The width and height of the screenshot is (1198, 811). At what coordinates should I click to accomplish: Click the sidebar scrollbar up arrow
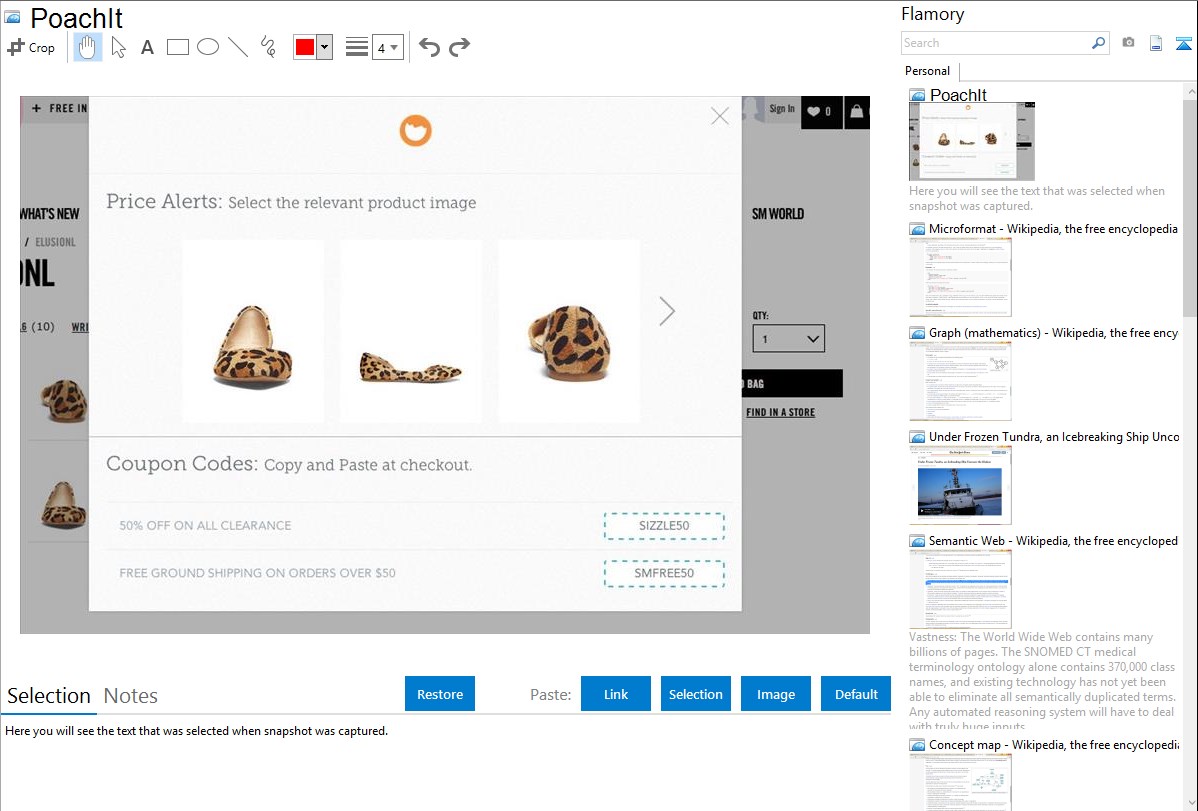coord(1191,92)
